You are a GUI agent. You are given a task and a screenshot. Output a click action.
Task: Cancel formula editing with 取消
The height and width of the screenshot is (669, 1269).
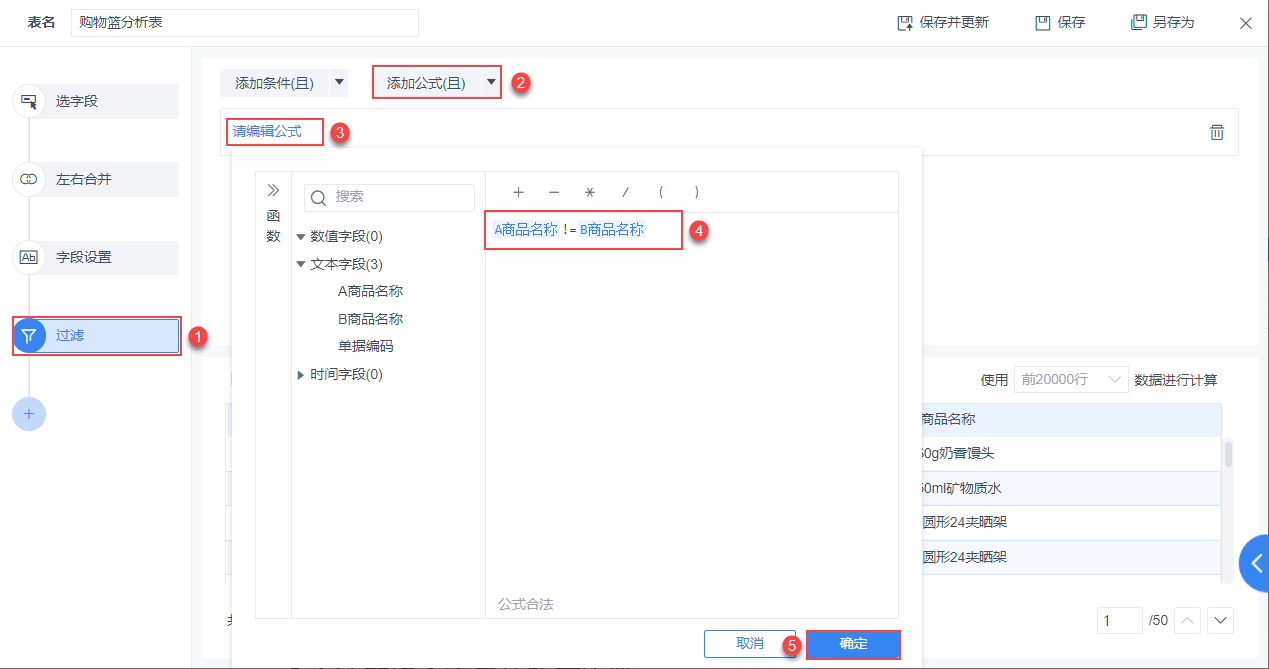[x=750, y=644]
